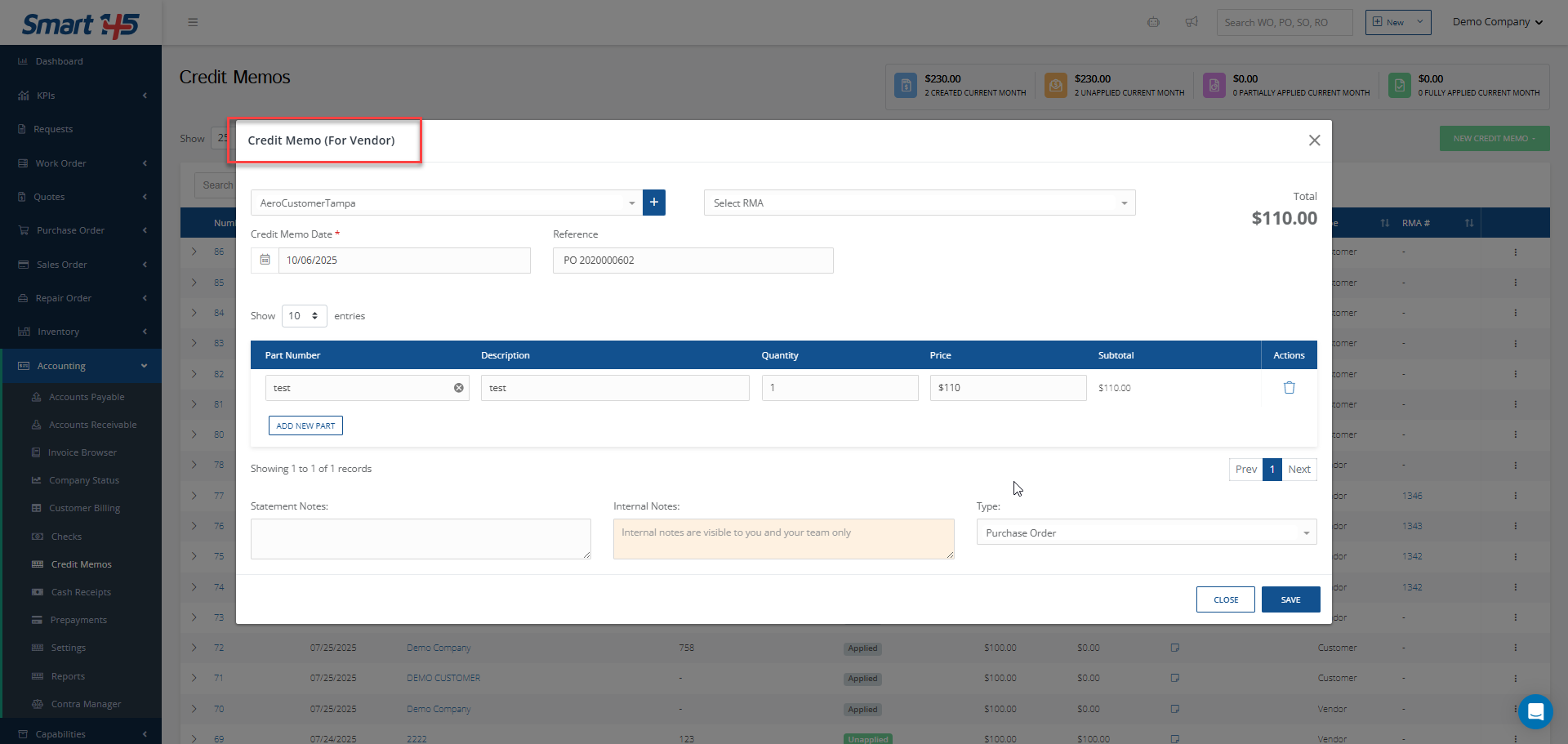This screenshot has width=1568, height=744.
Task: Open the chat support bubble
Action: point(1535,711)
